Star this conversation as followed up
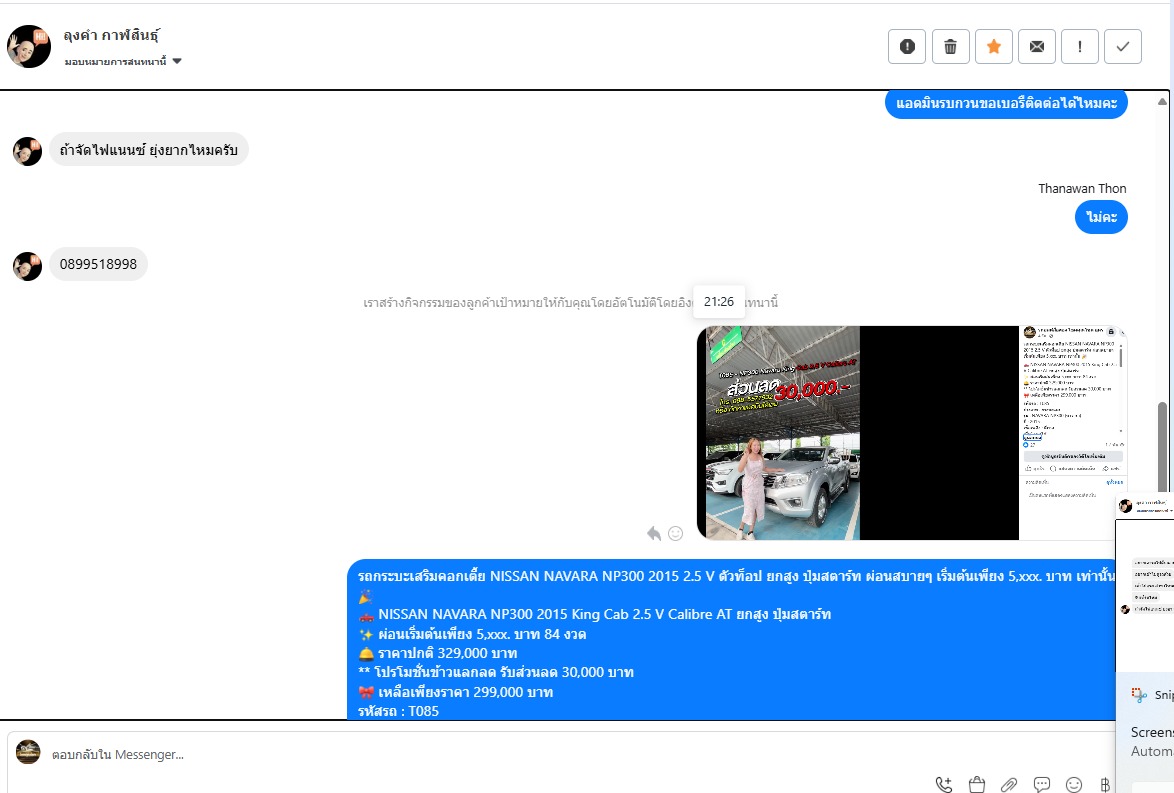1174x793 pixels. pyautogui.click(x=994, y=46)
